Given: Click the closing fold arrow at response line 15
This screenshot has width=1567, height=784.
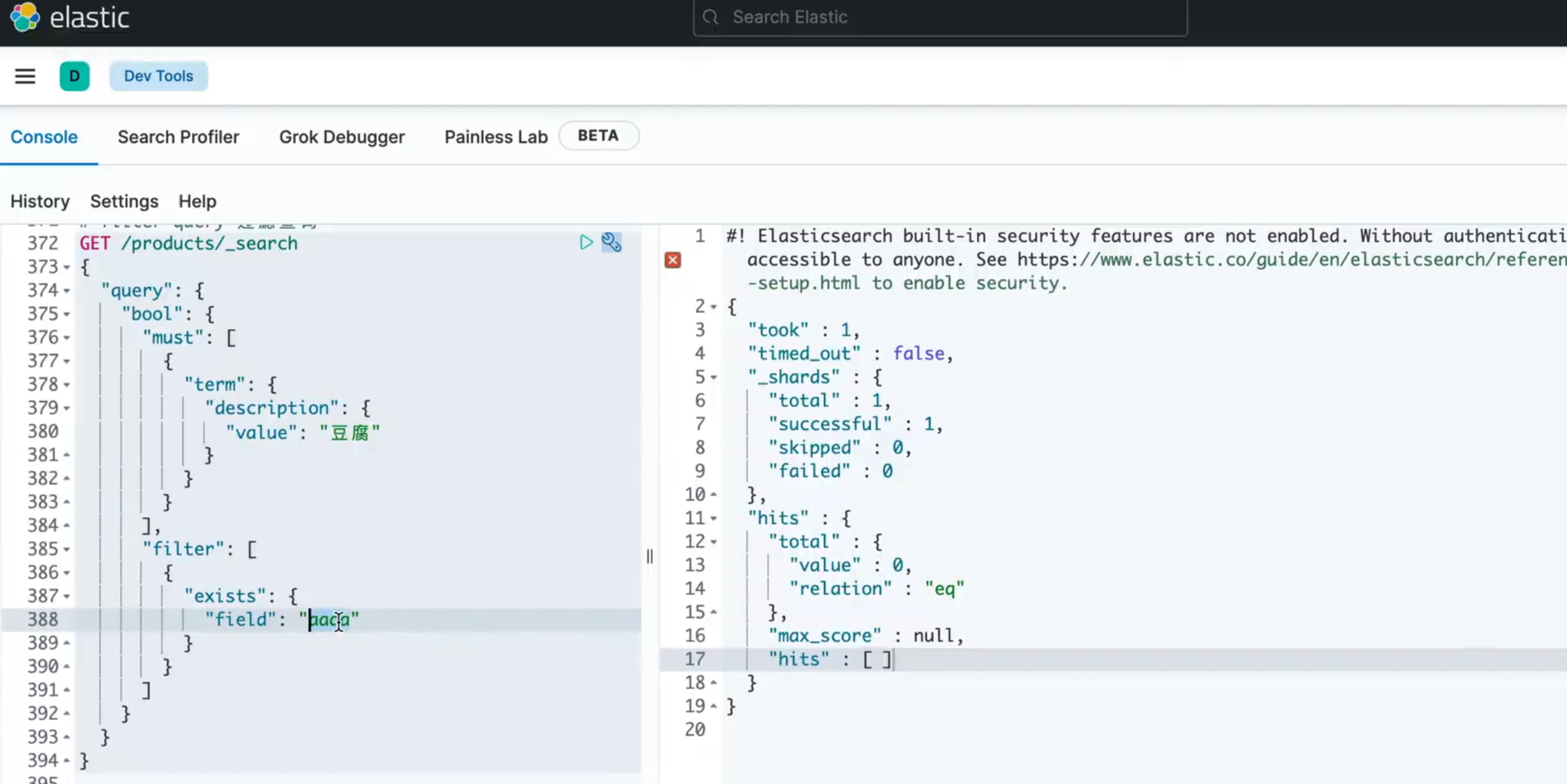Looking at the screenshot, I should tap(714, 612).
